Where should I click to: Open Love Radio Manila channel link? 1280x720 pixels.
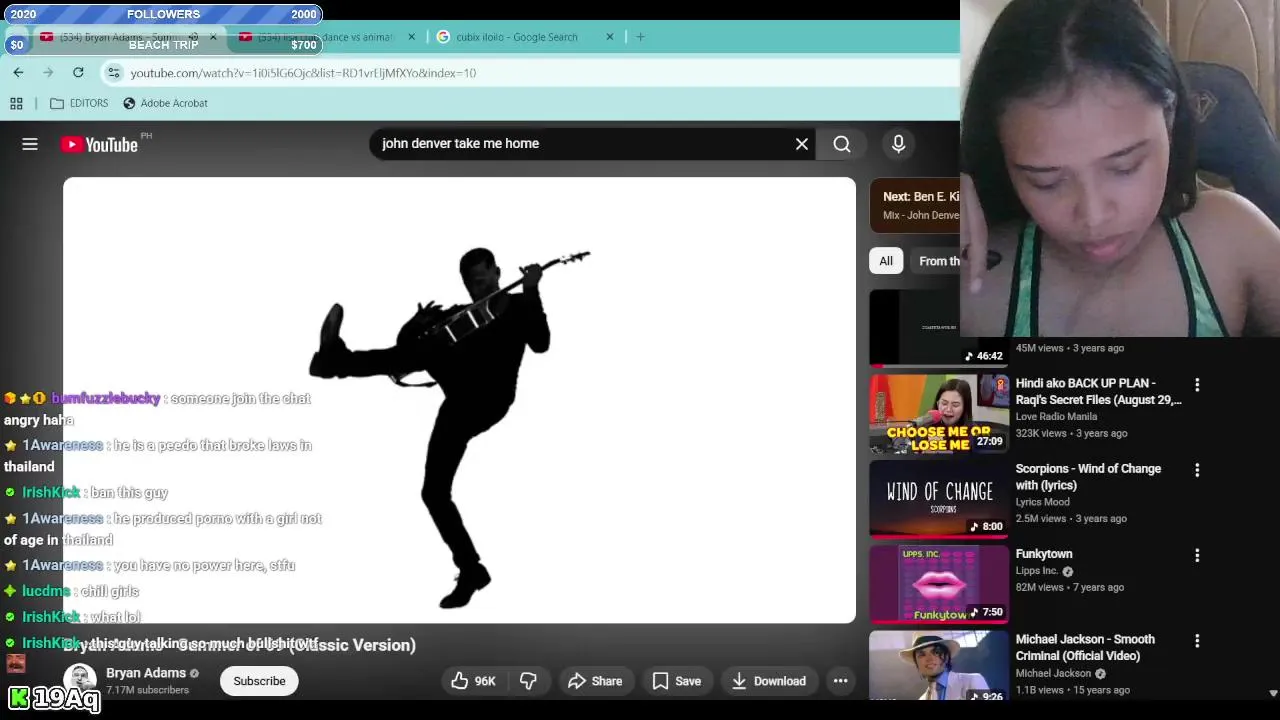coord(1056,417)
